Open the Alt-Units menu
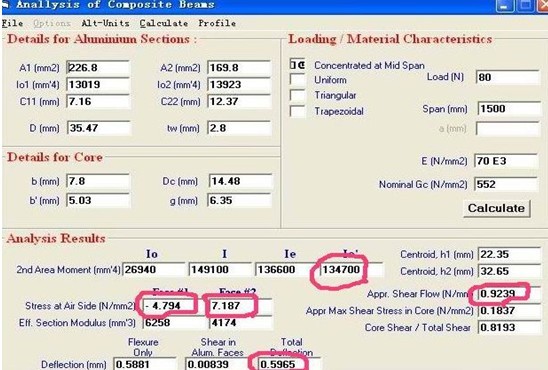Screen dimensions: 548x370 pyautogui.click(x=105, y=23)
